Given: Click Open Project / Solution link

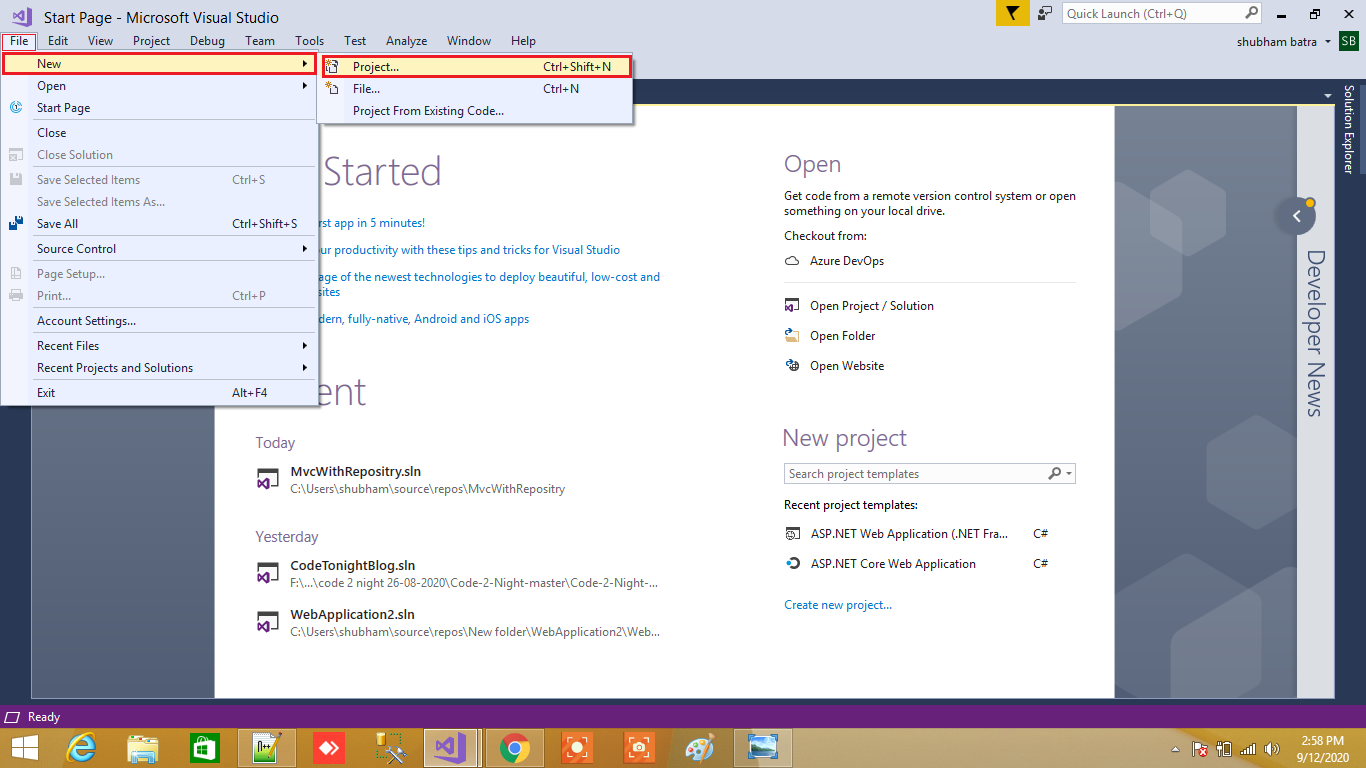Looking at the screenshot, I should click(872, 306).
